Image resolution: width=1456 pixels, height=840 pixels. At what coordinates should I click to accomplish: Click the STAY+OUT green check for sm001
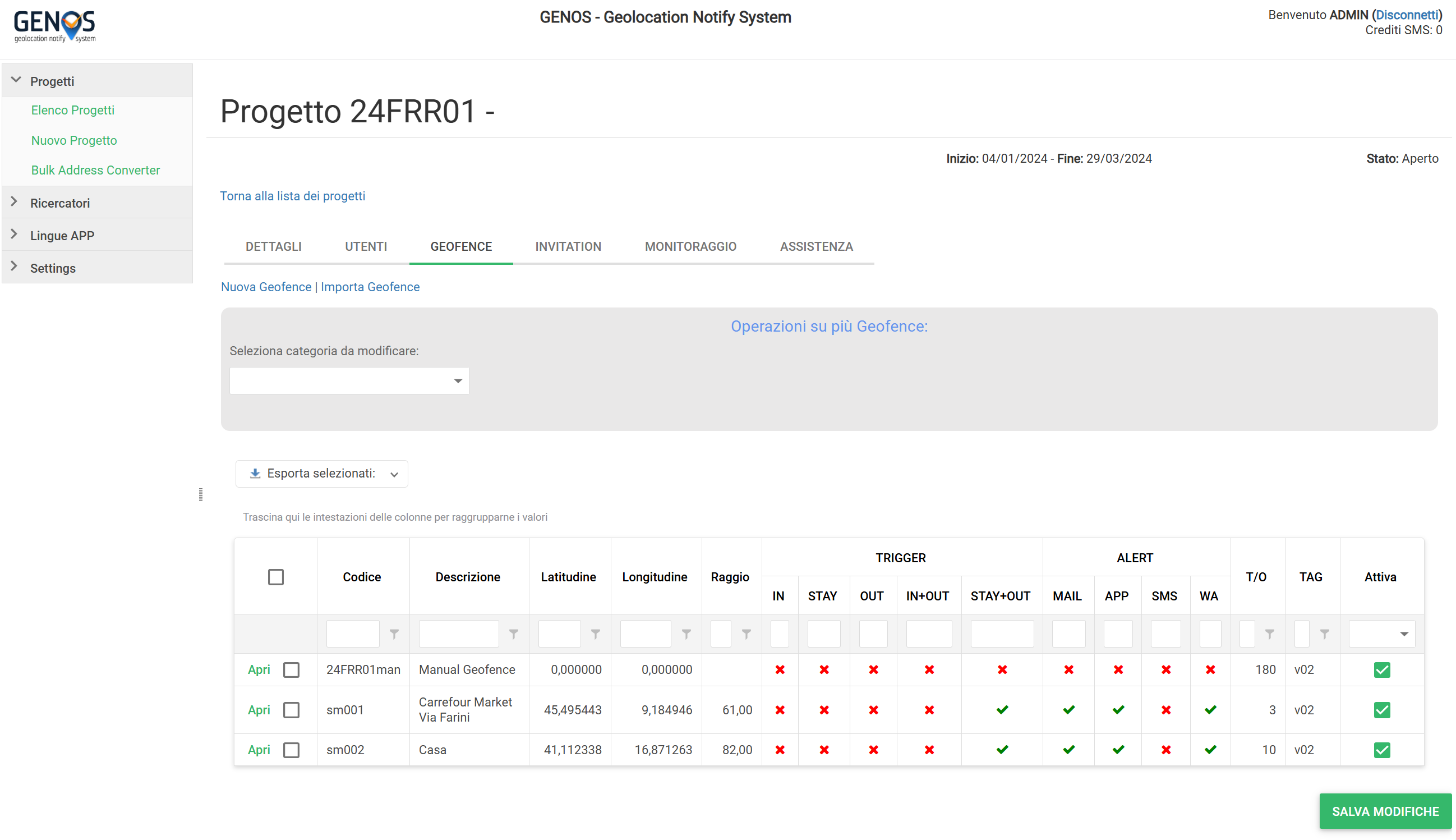(1002, 710)
